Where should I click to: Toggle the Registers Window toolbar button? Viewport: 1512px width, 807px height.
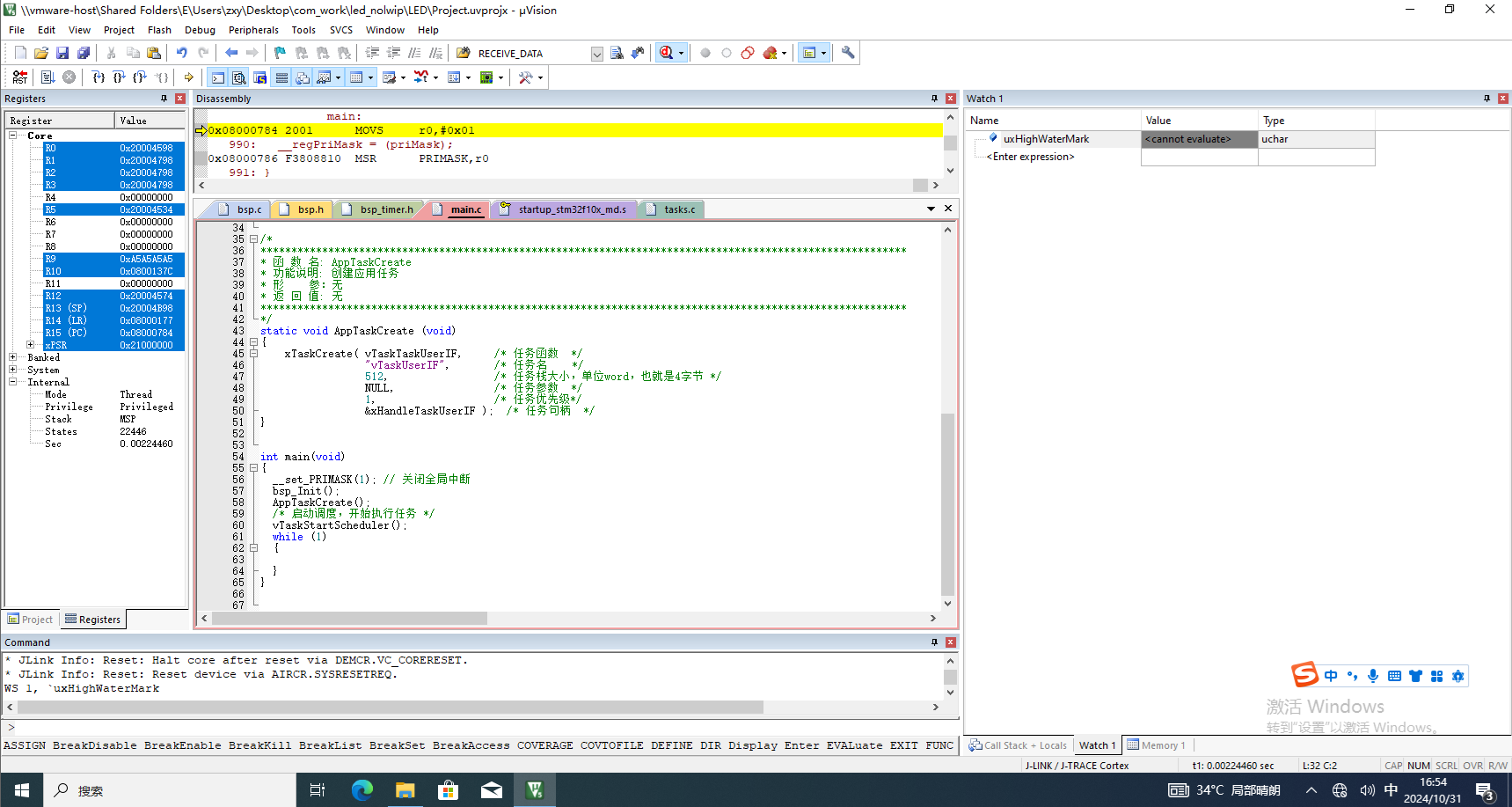281,77
